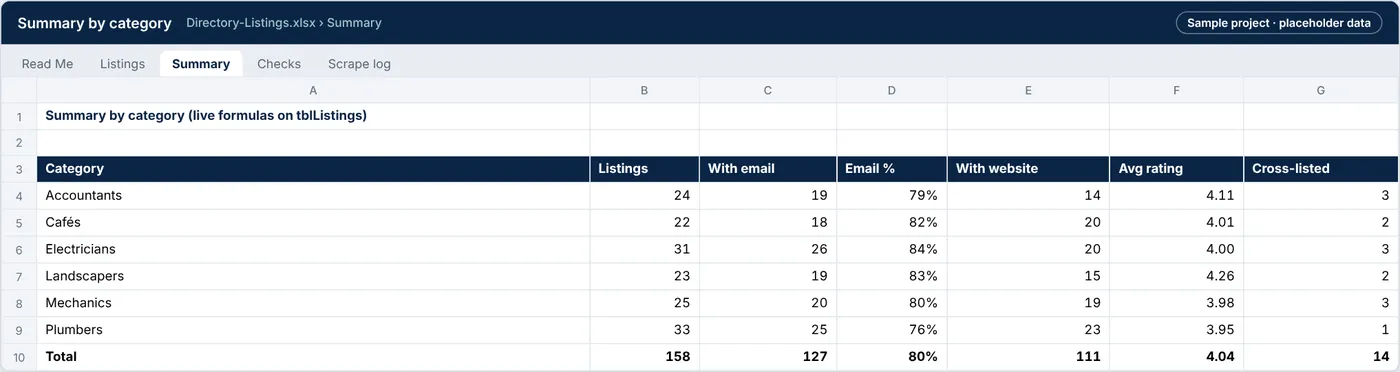Image resolution: width=1400 pixels, height=372 pixels.
Task: Select the Landscapers cell
Action: (313, 276)
